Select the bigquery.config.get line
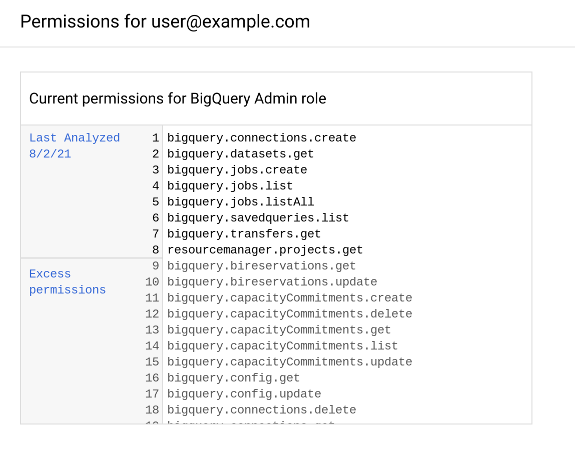This screenshot has width=575, height=458. [x=233, y=378]
